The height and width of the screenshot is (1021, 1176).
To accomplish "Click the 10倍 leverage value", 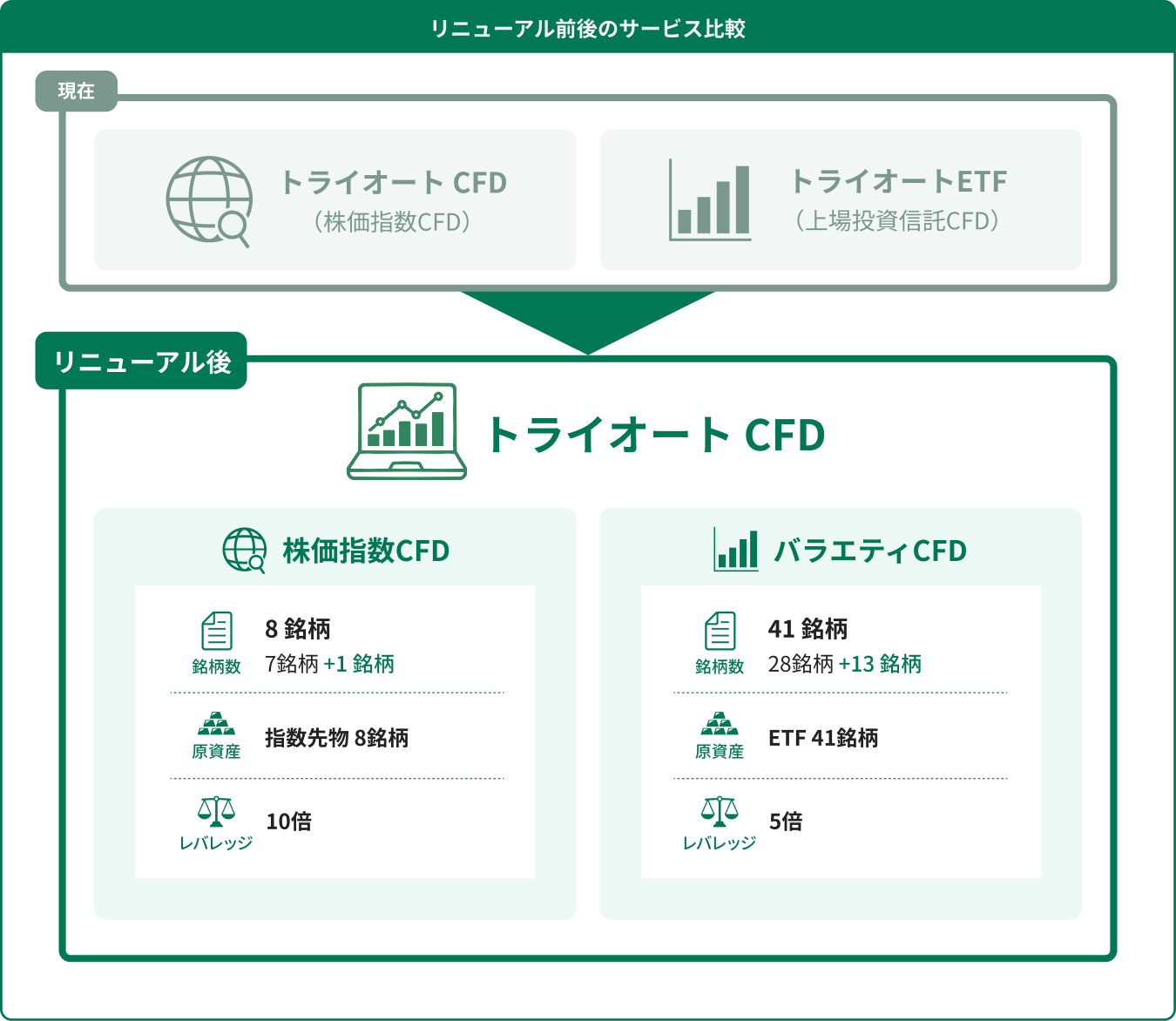I will 288,822.
